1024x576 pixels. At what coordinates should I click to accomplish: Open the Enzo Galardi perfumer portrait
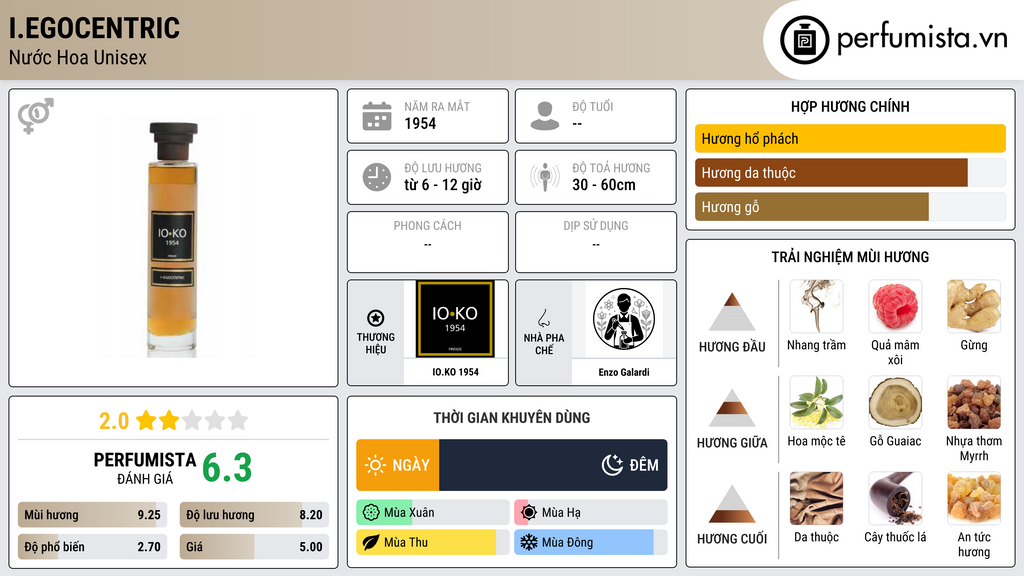coord(624,319)
